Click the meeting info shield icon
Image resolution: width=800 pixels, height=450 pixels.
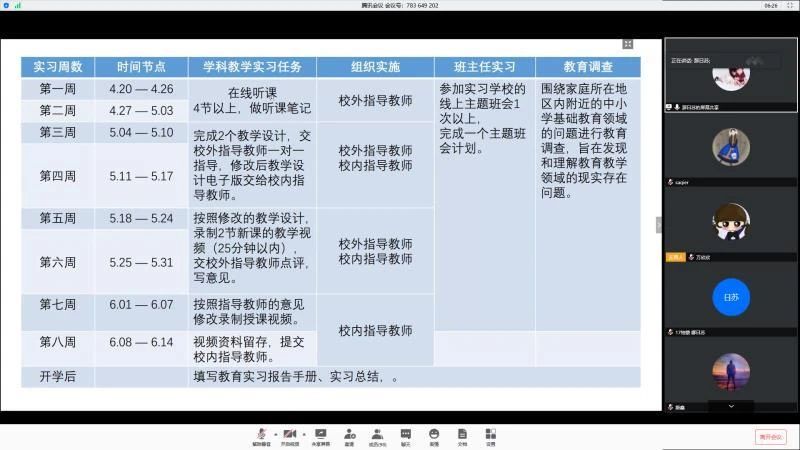pyautogui.click(x=6, y=5)
